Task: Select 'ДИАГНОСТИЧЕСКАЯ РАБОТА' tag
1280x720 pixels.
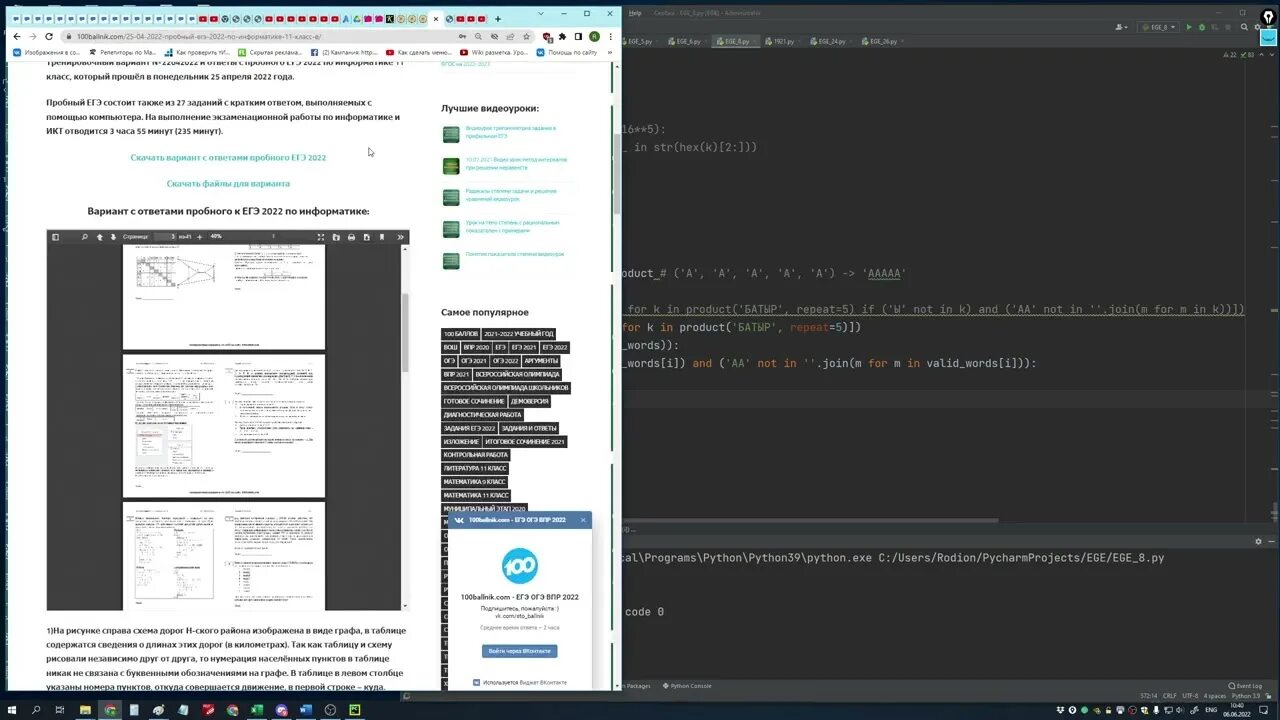Action: coord(482,414)
